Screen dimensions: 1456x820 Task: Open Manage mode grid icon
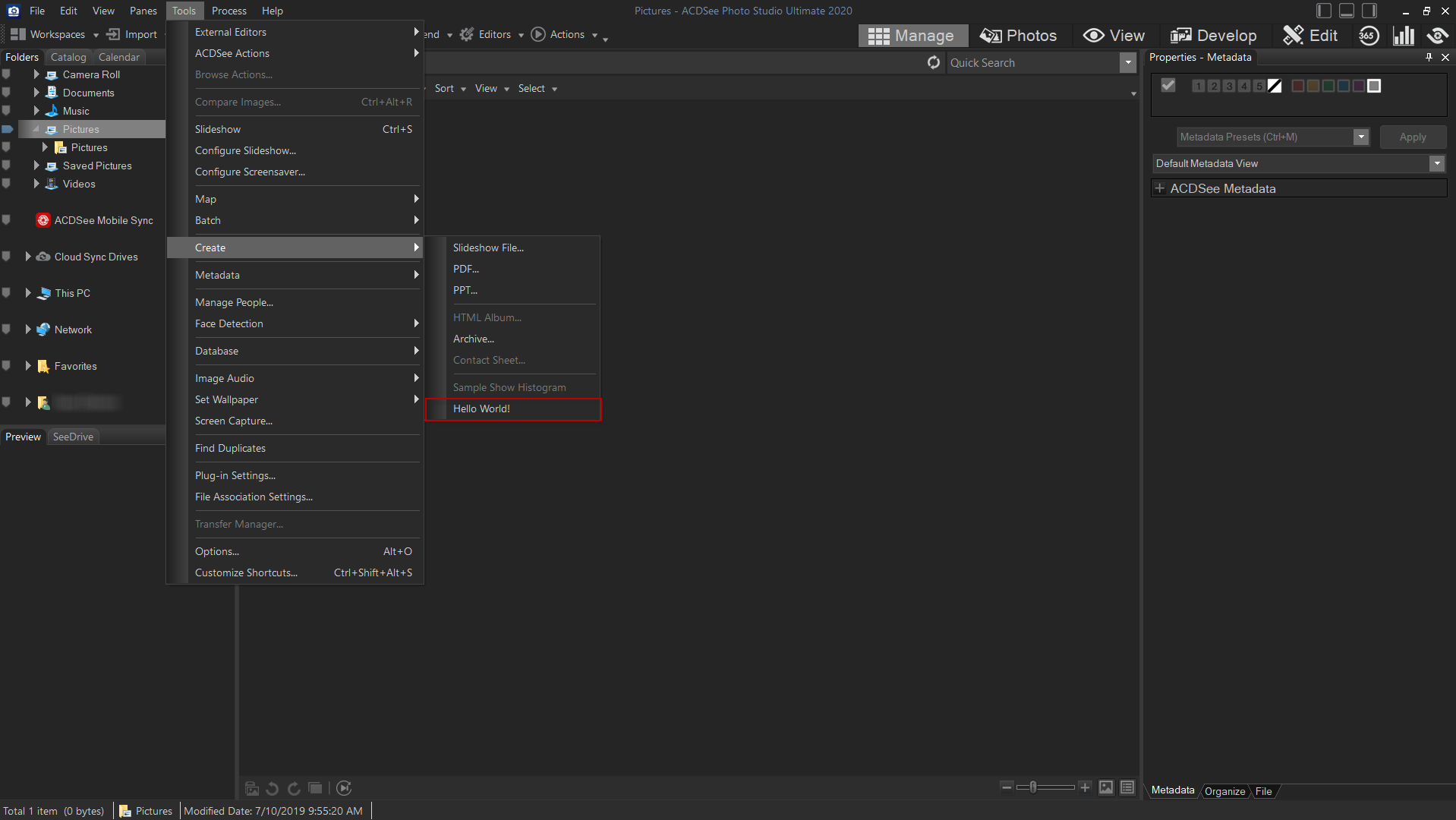click(878, 36)
